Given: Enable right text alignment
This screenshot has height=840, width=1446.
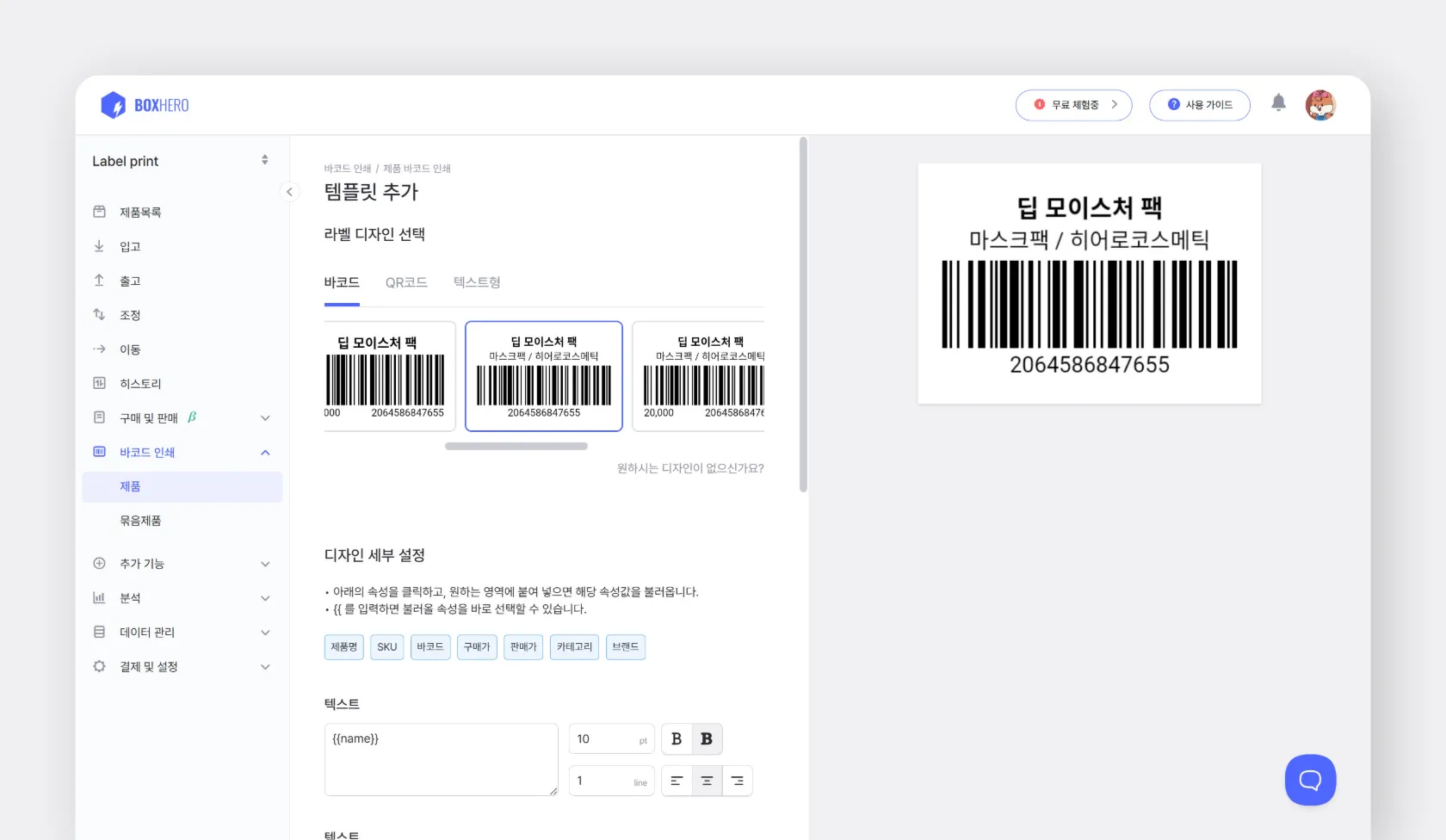Looking at the screenshot, I should pyautogui.click(x=737, y=781).
